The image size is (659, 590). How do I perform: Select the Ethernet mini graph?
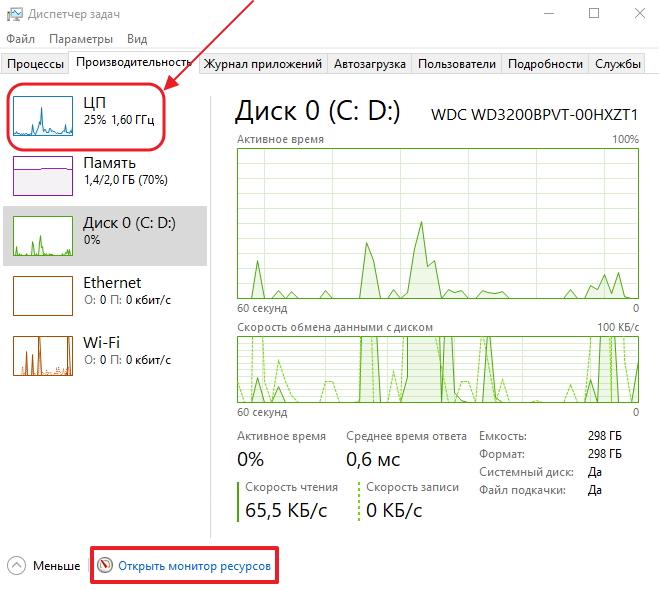point(43,296)
